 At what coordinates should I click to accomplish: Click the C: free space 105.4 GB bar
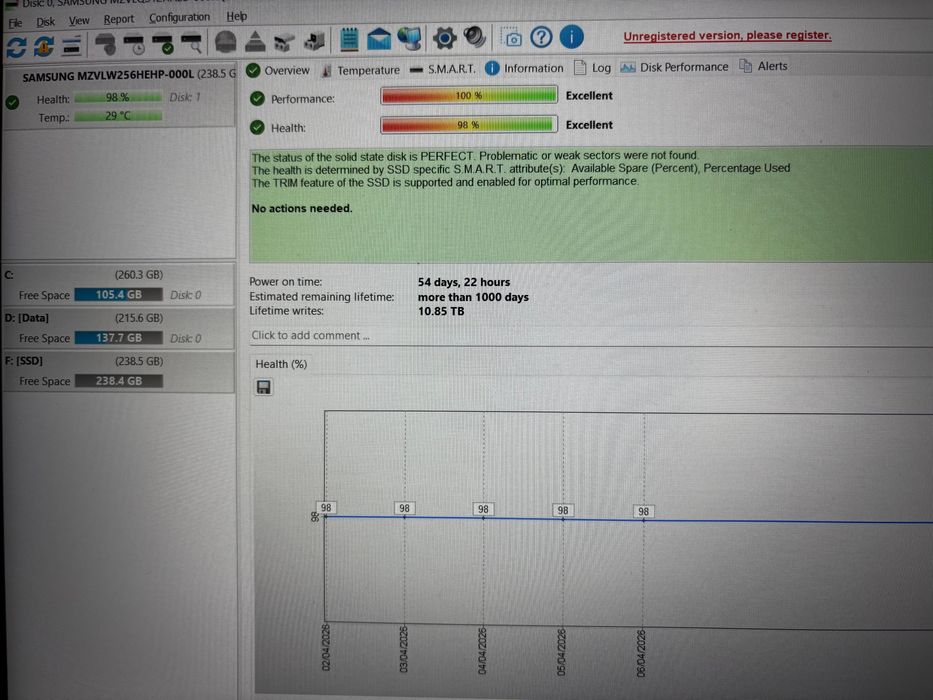[x=118, y=295]
